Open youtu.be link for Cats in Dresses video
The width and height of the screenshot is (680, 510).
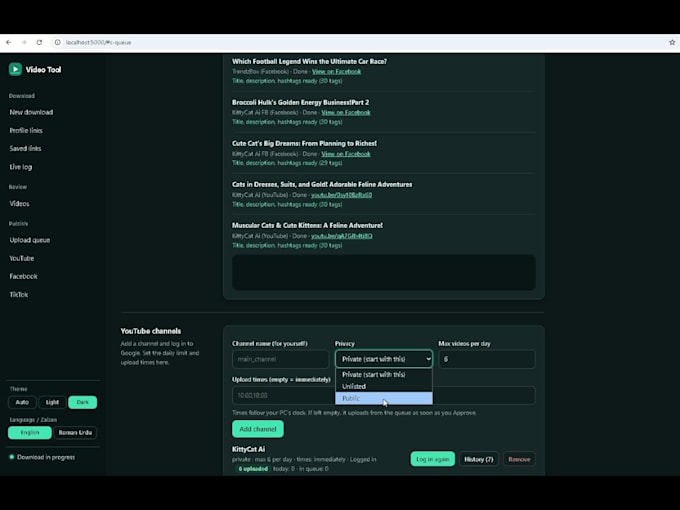(342, 195)
